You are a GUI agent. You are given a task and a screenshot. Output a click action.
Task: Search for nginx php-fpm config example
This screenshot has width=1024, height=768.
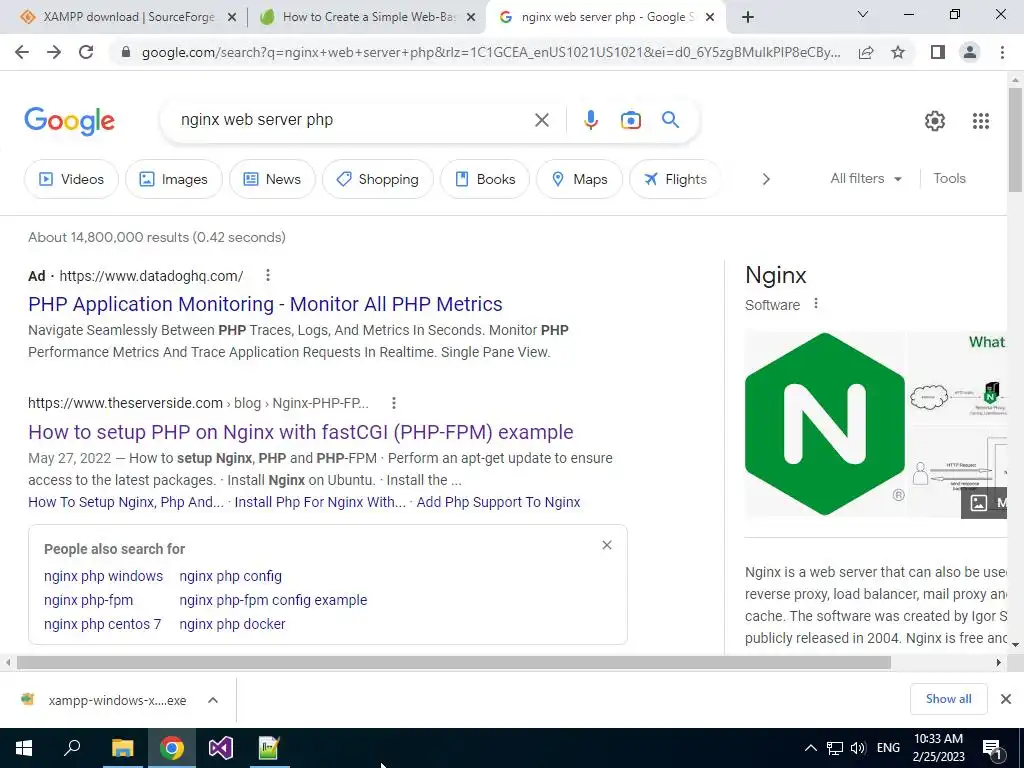click(x=273, y=600)
